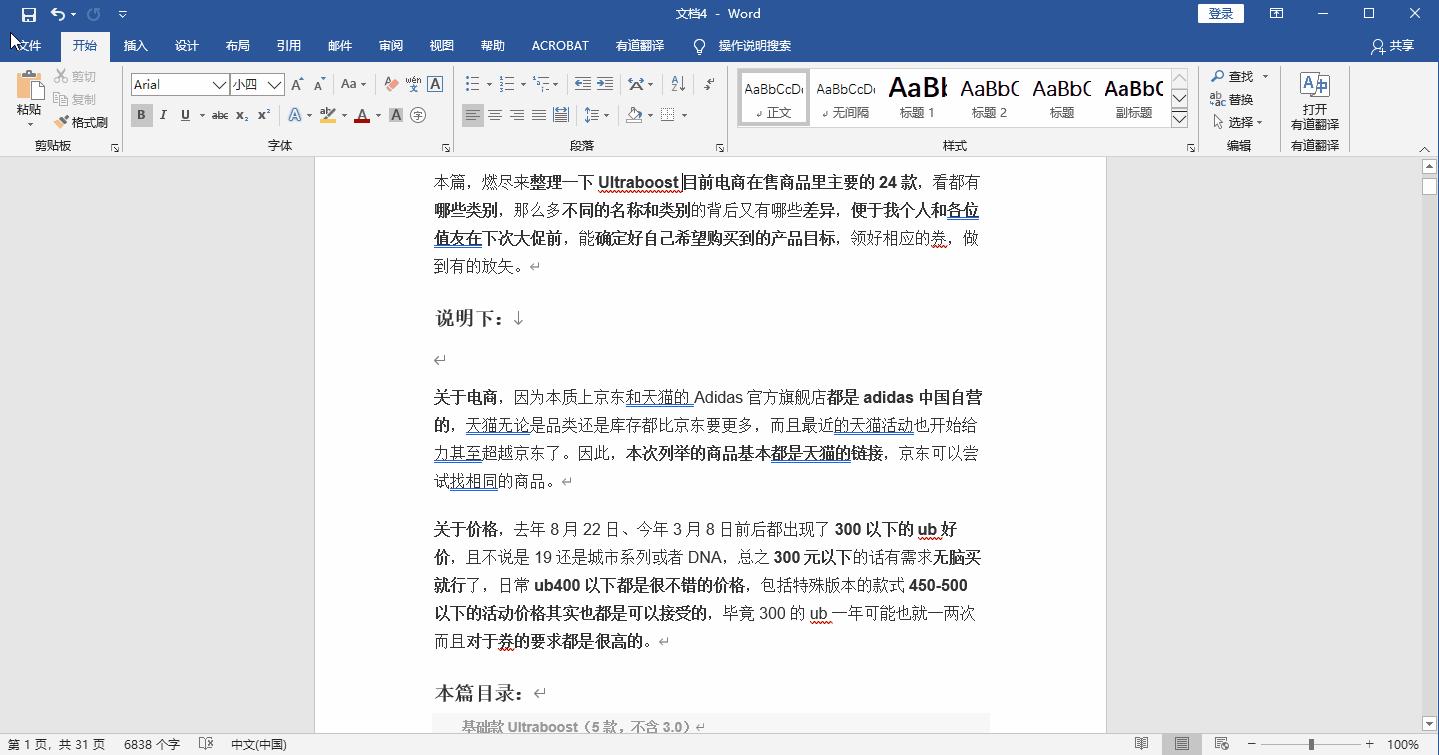Select the subscript icon

242,115
